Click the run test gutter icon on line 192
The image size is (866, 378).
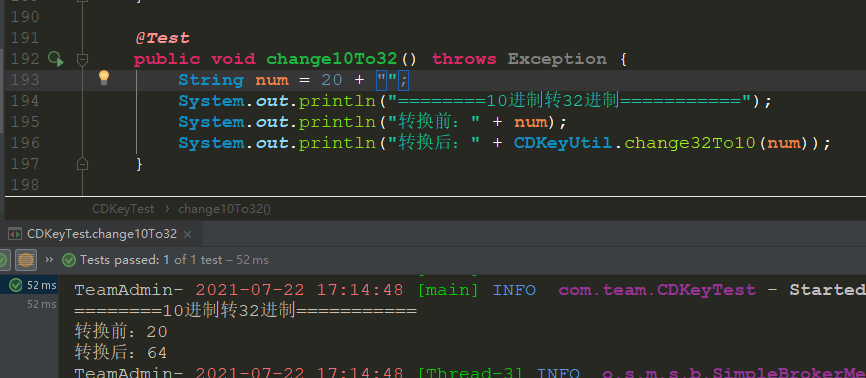55,59
